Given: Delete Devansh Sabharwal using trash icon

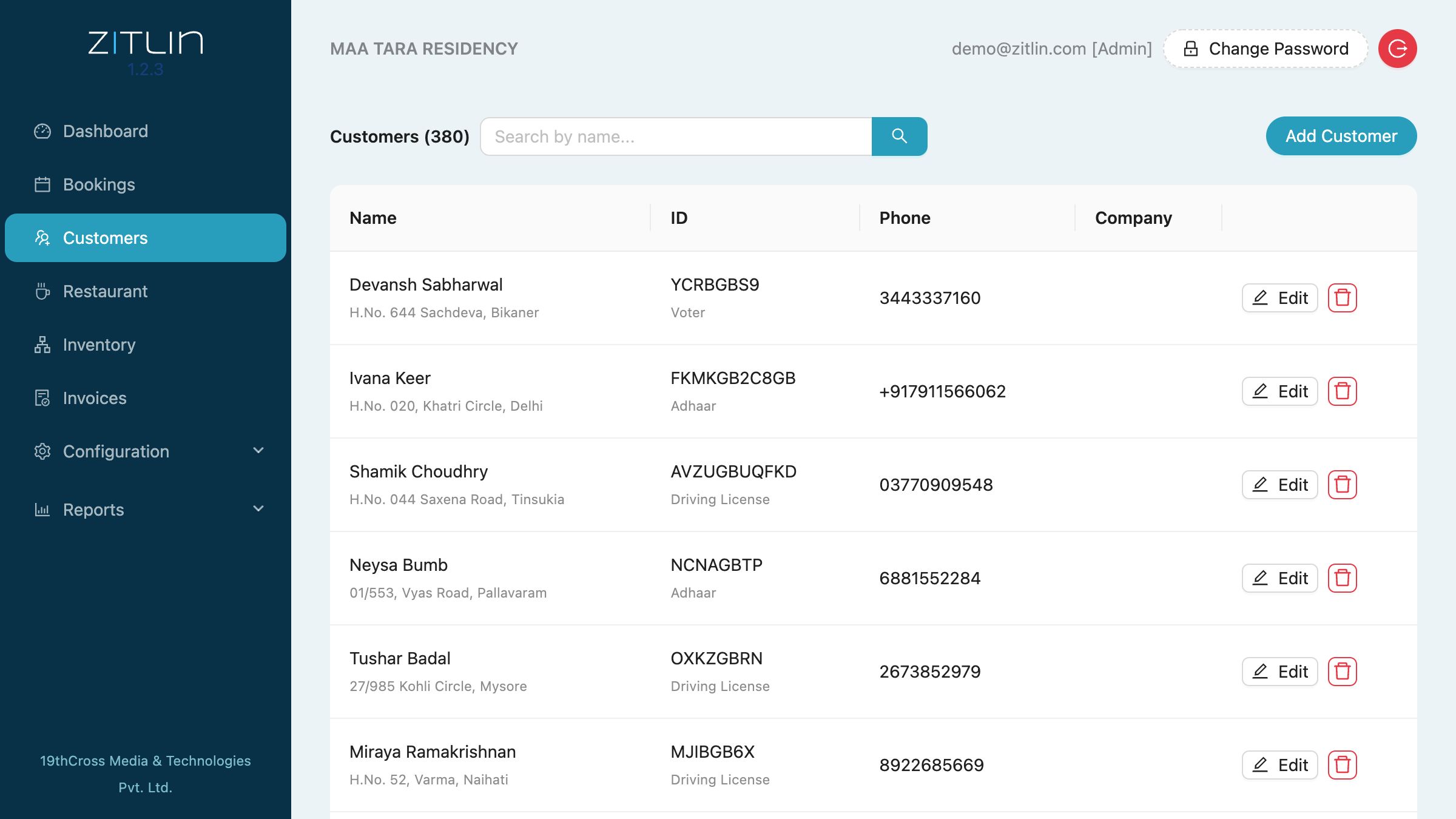Looking at the screenshot, I should coord(1342,298).
